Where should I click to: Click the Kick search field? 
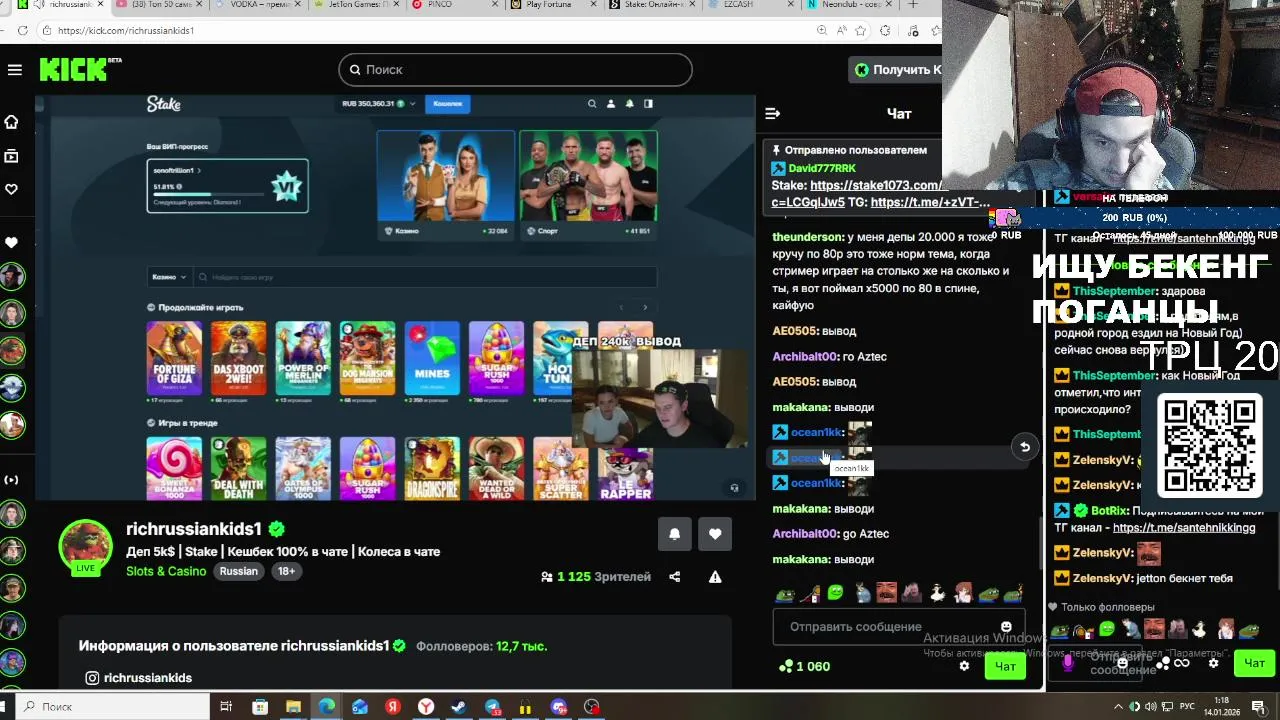pyautogui.click(x=515, y=70)
